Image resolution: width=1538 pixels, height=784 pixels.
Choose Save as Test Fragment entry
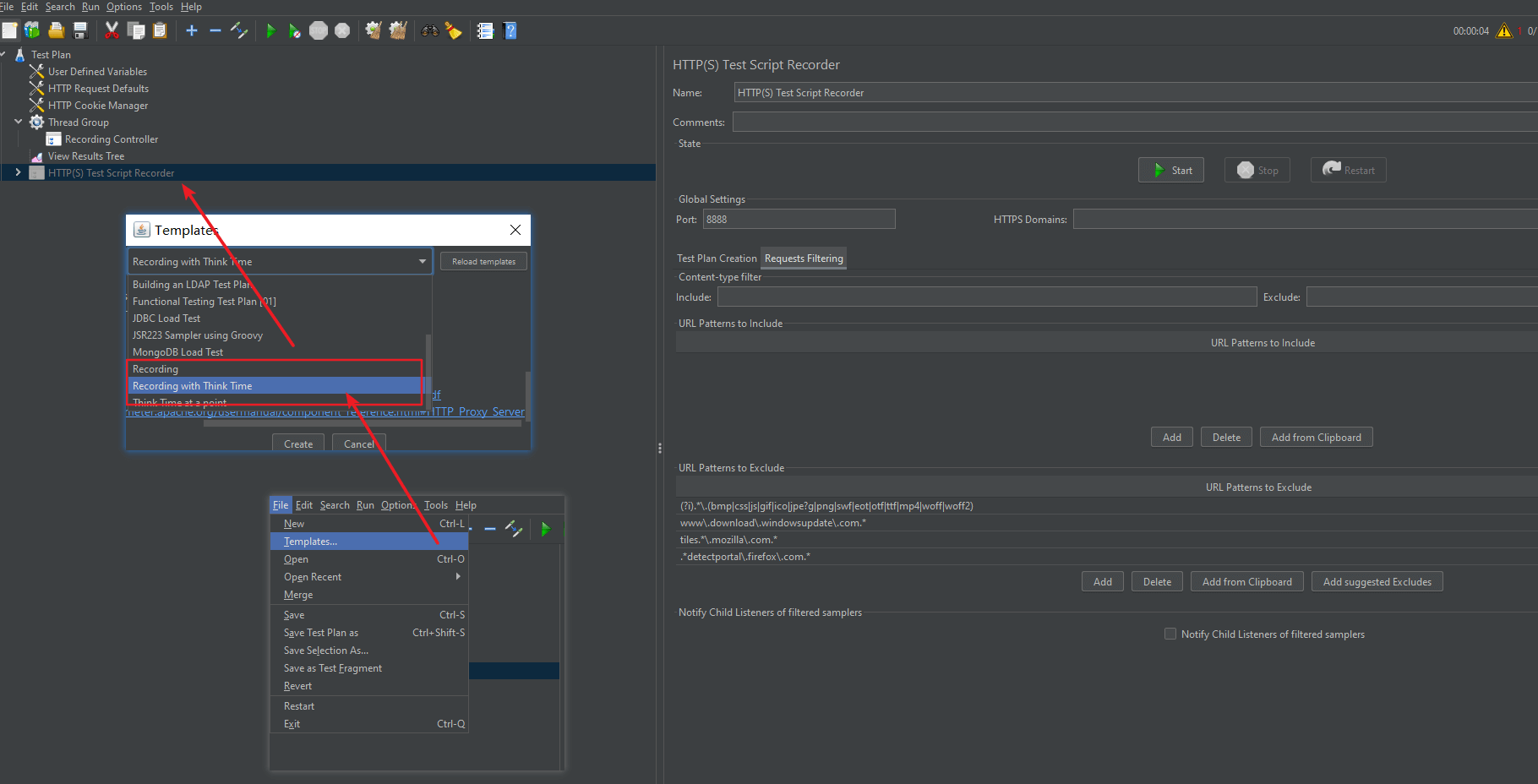(368, 668)
